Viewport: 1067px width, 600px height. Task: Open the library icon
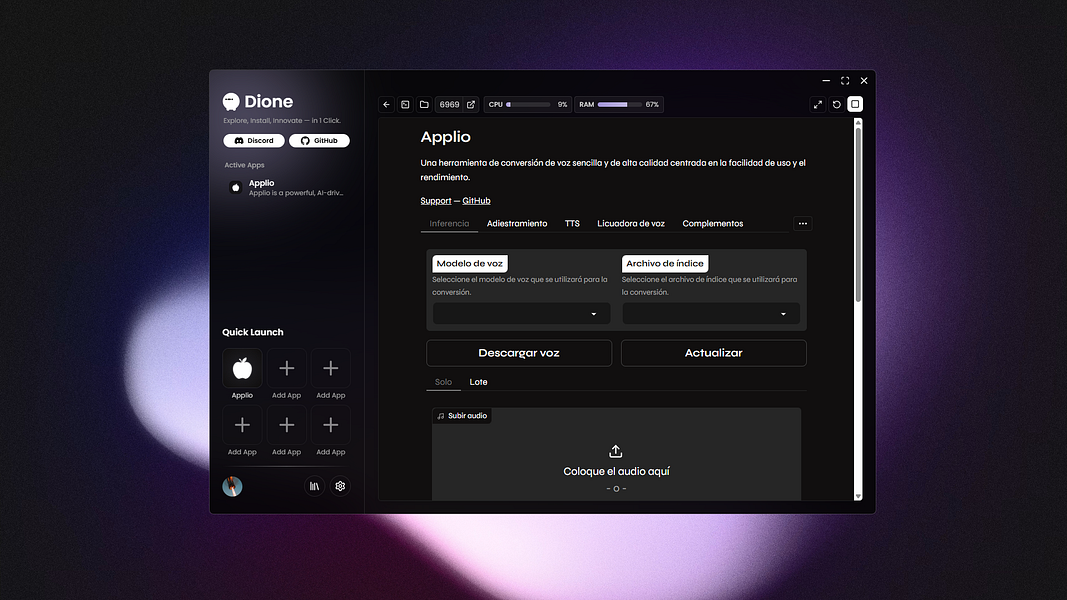coord(314,486)
